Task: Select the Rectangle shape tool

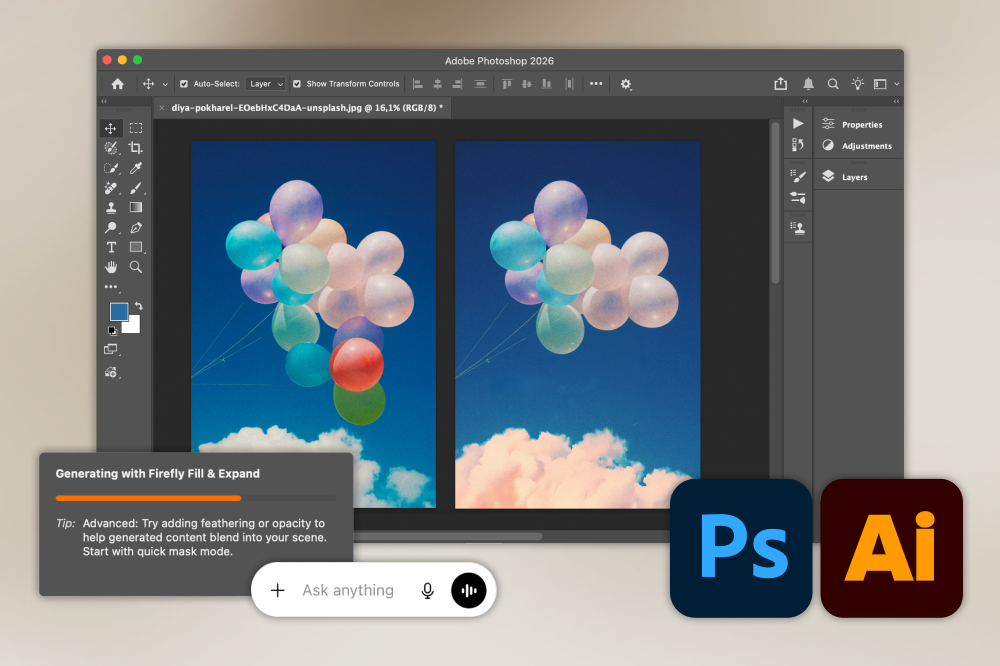Action: (x=136, y=248)
